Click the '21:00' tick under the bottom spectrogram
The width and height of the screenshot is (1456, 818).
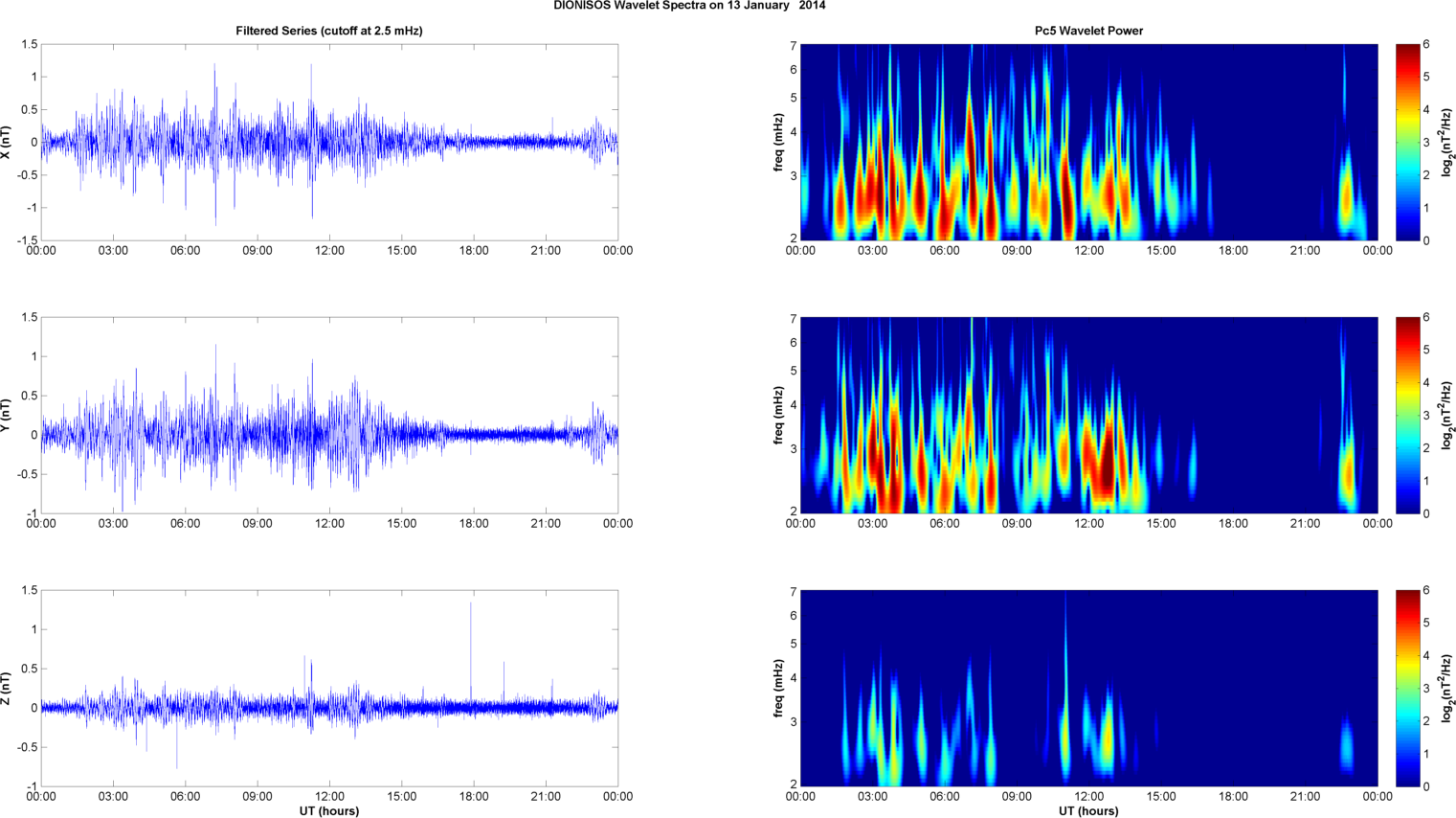click(1306, 797)
